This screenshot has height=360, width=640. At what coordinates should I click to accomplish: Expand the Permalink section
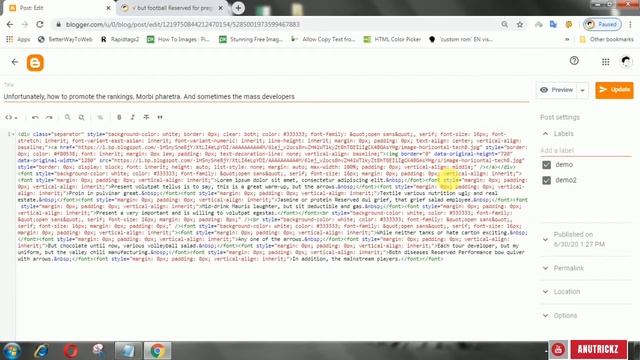coord(545,268)
